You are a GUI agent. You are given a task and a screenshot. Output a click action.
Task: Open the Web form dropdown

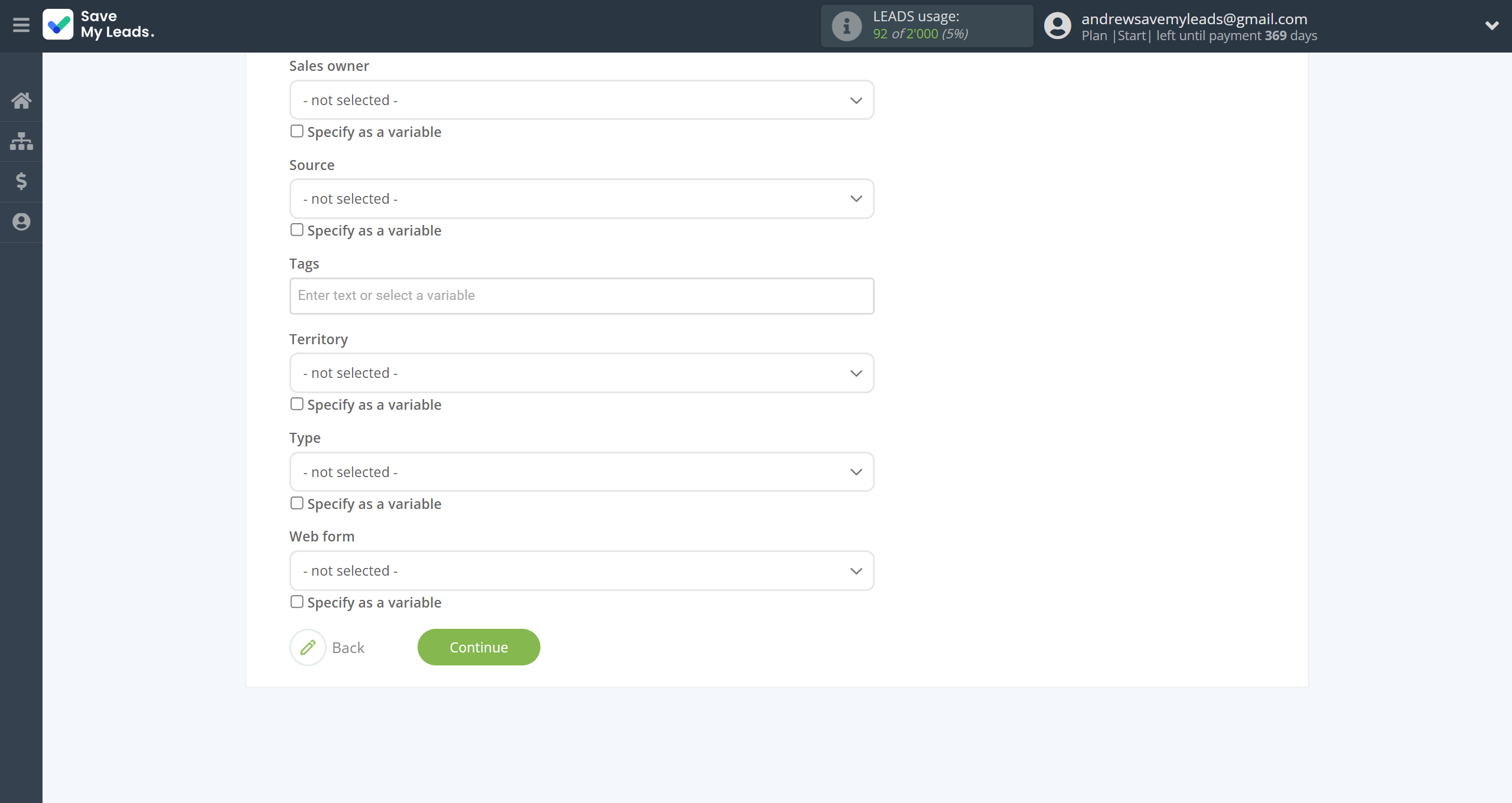pyautogui.click(x=582, y=570)
